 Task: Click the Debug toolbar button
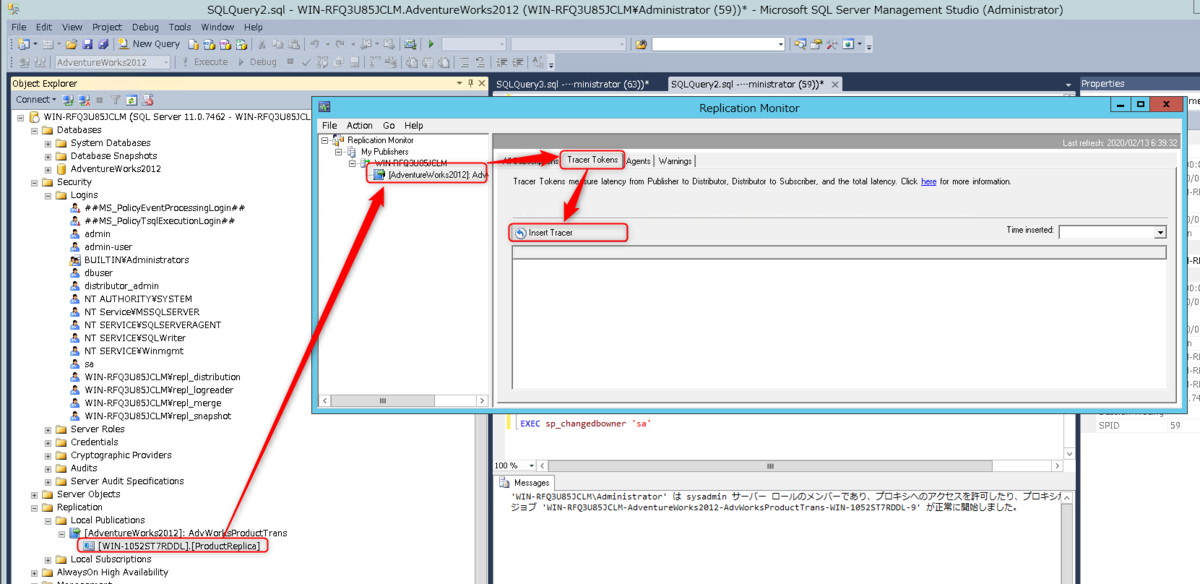pyautogui.click(x=256, y=61)
